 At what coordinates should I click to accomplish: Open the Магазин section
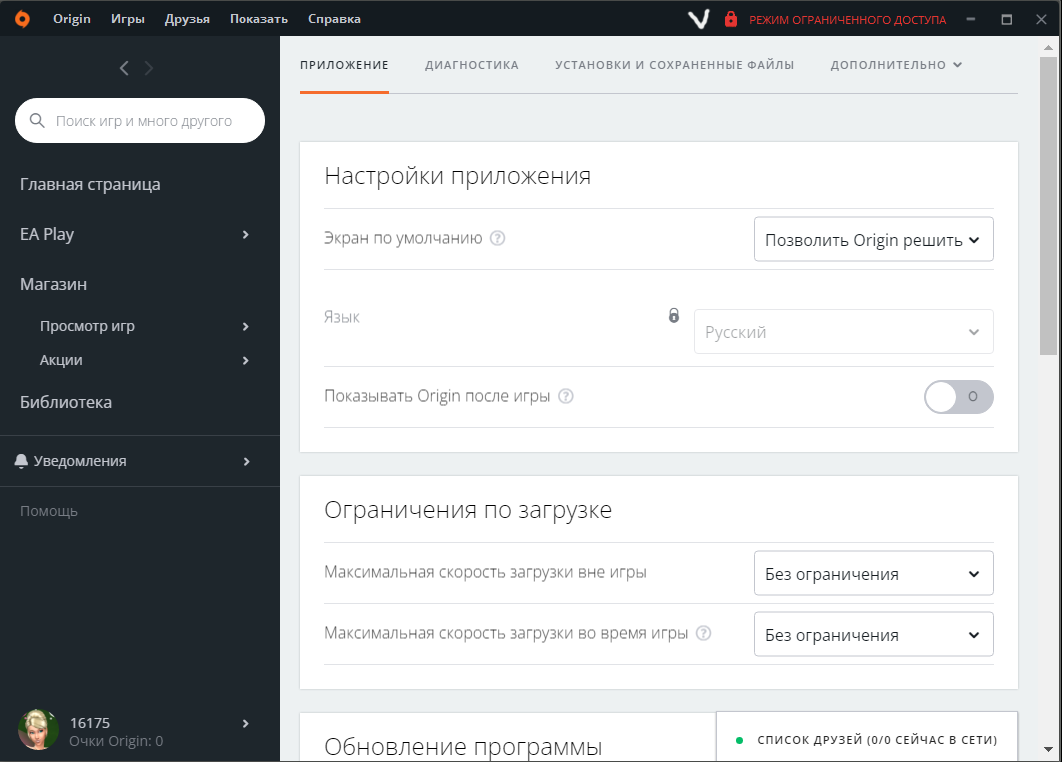(x=54, y=284)
